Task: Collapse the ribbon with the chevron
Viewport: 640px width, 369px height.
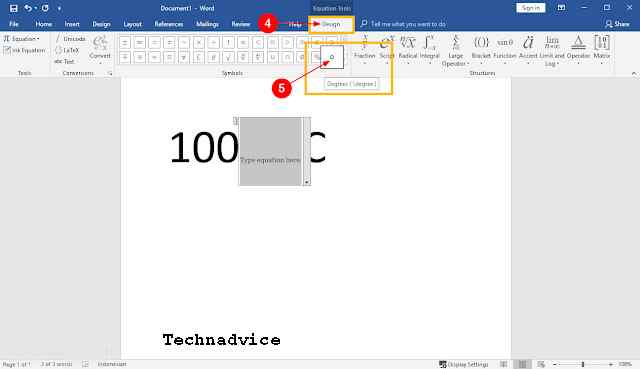Action: [633, 73]
